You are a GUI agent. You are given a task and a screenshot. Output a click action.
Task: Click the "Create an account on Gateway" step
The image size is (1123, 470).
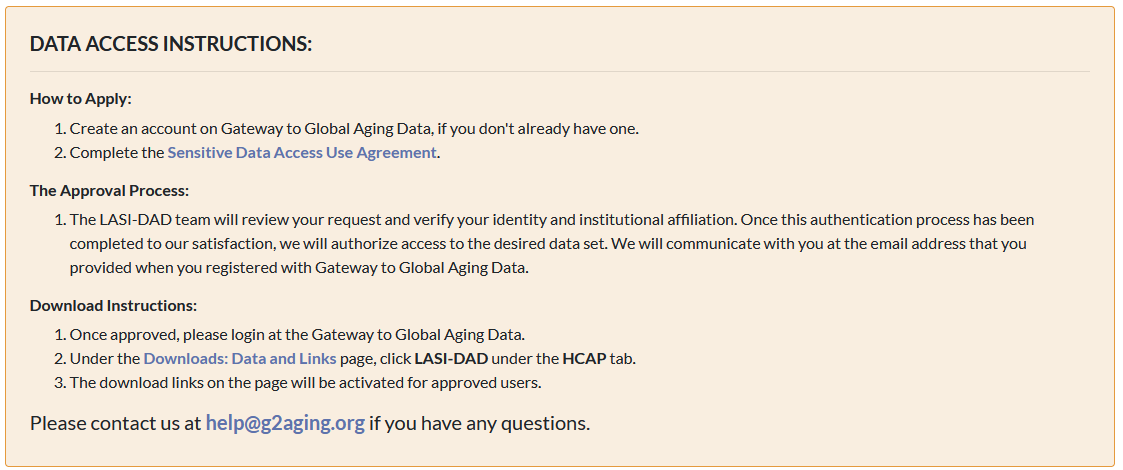[354, 129]
